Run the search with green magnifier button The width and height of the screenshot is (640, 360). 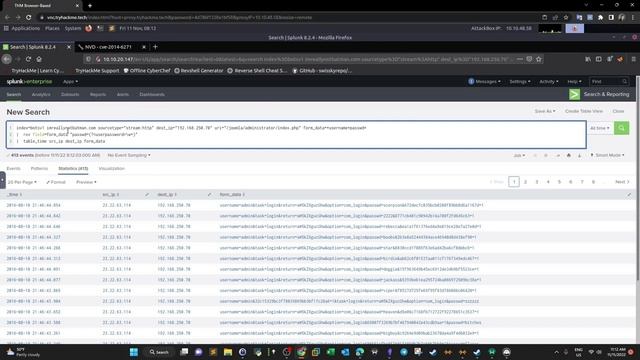621,128
